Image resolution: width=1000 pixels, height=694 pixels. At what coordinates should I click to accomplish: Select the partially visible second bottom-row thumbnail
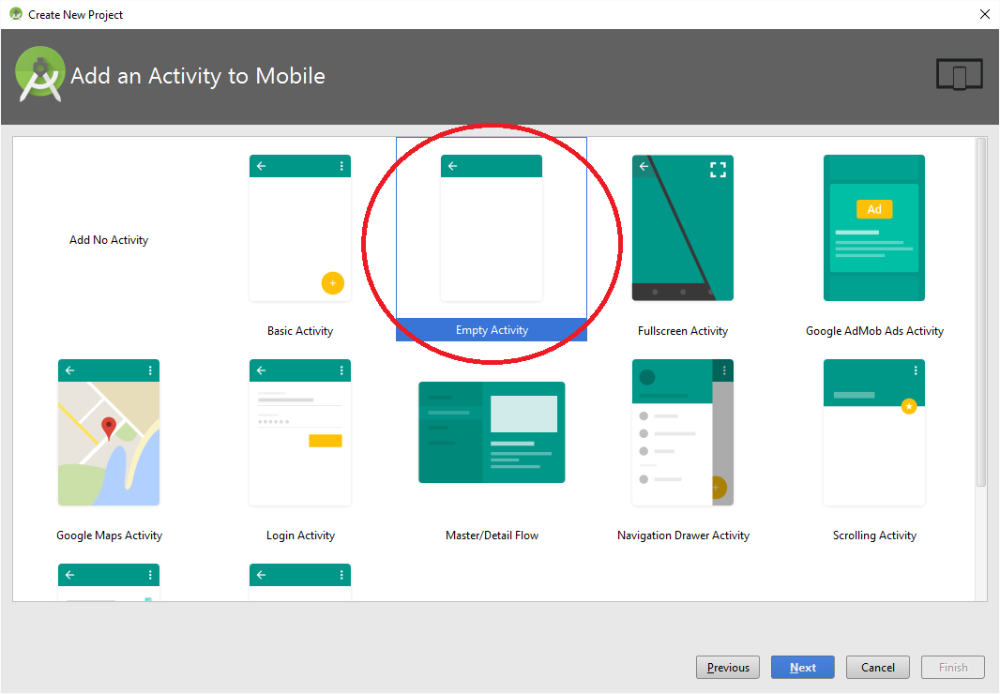click(x=300, y=582)
